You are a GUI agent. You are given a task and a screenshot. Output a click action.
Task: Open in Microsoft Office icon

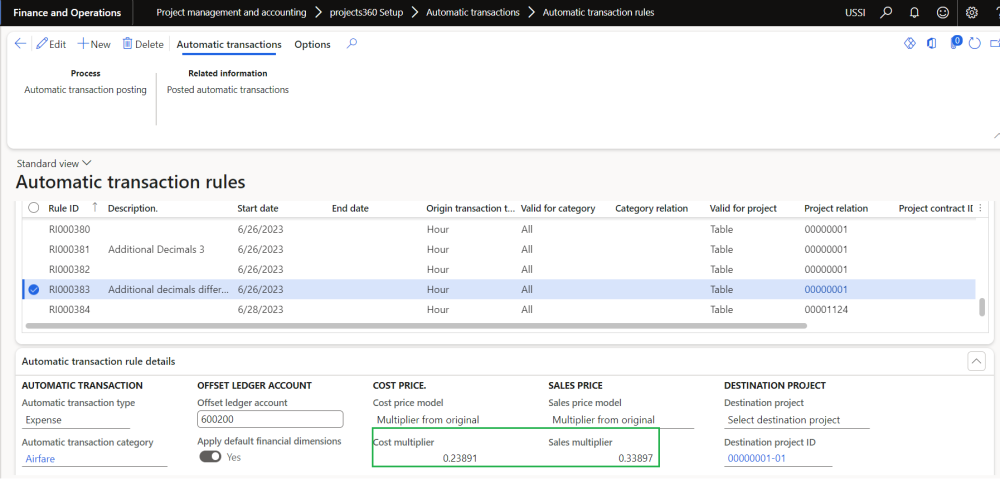[931, 44]
